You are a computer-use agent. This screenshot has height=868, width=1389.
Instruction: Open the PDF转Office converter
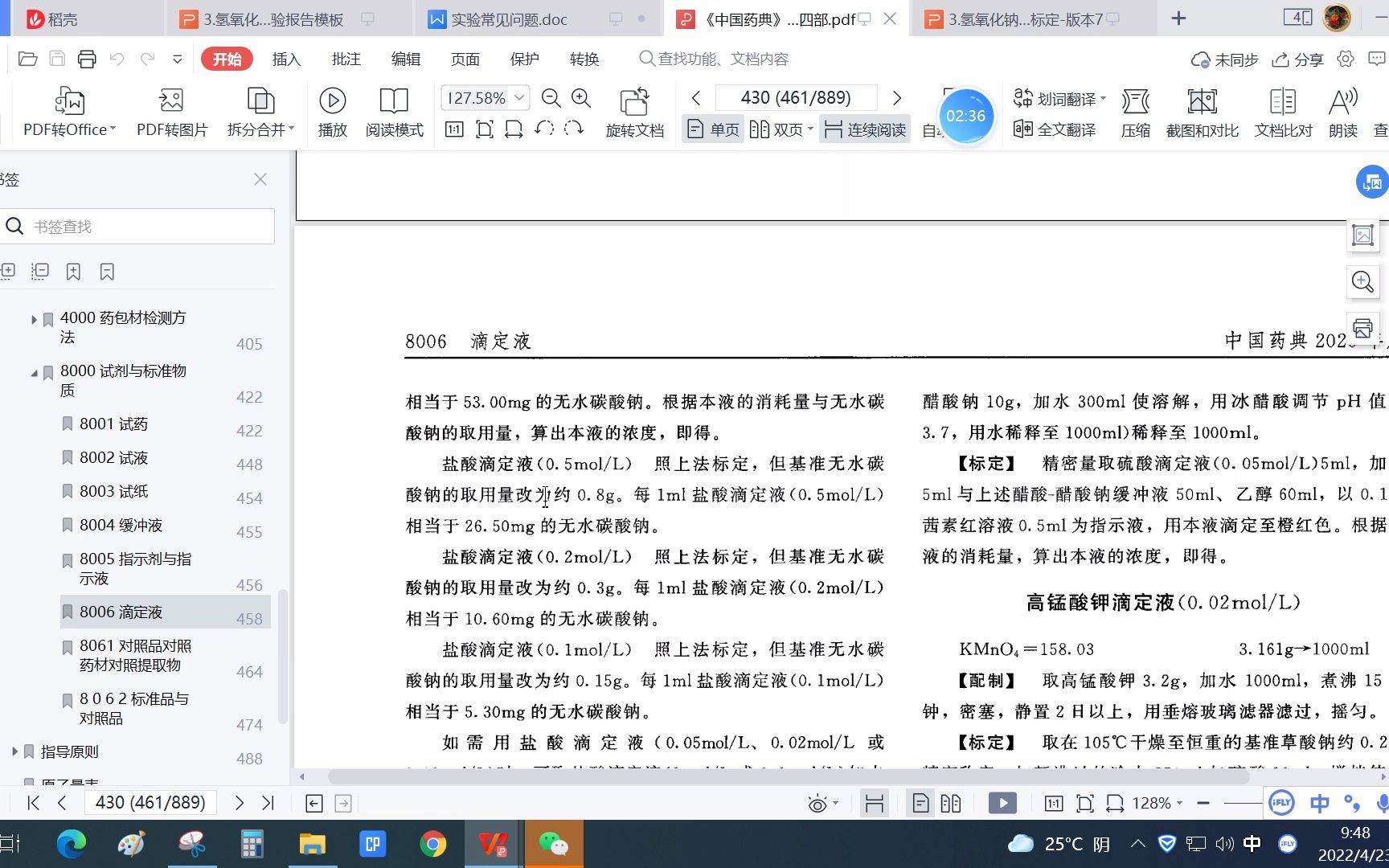coord(69,113)
